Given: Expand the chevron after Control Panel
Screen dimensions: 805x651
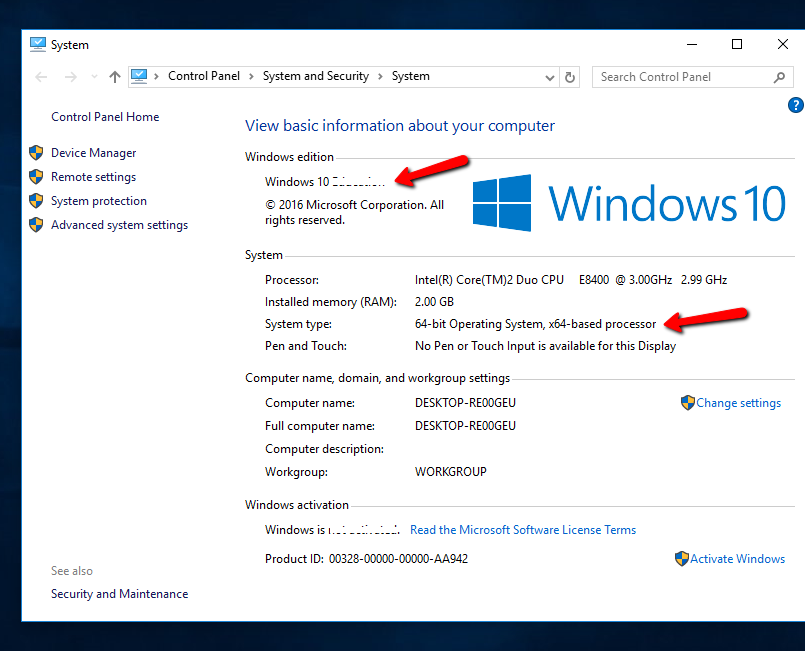Looking at the screenshot, I should click(x=252, y=76).
